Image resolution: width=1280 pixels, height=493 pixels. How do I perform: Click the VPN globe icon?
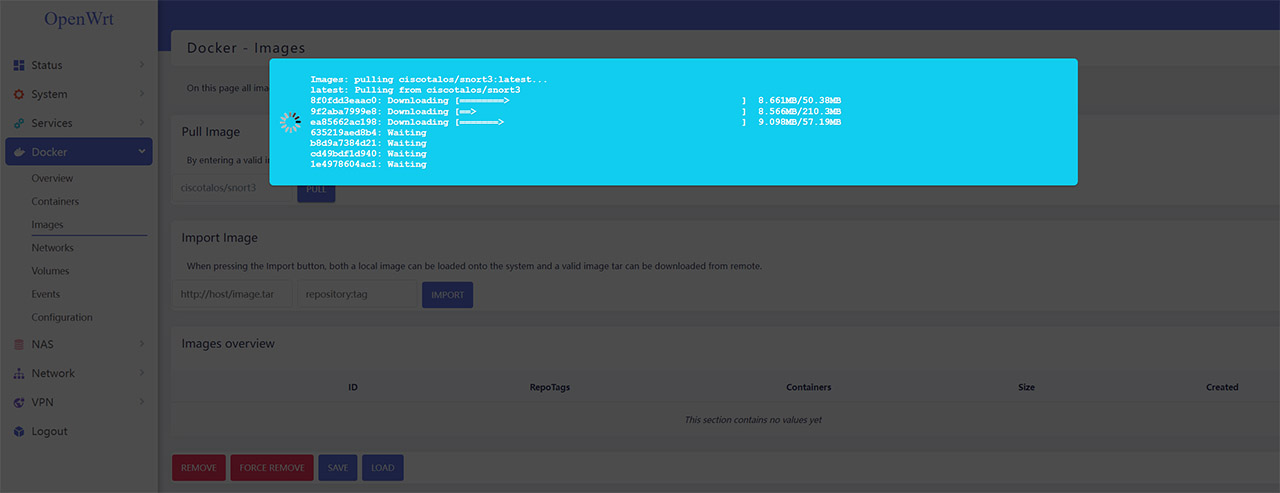(19, 402)
